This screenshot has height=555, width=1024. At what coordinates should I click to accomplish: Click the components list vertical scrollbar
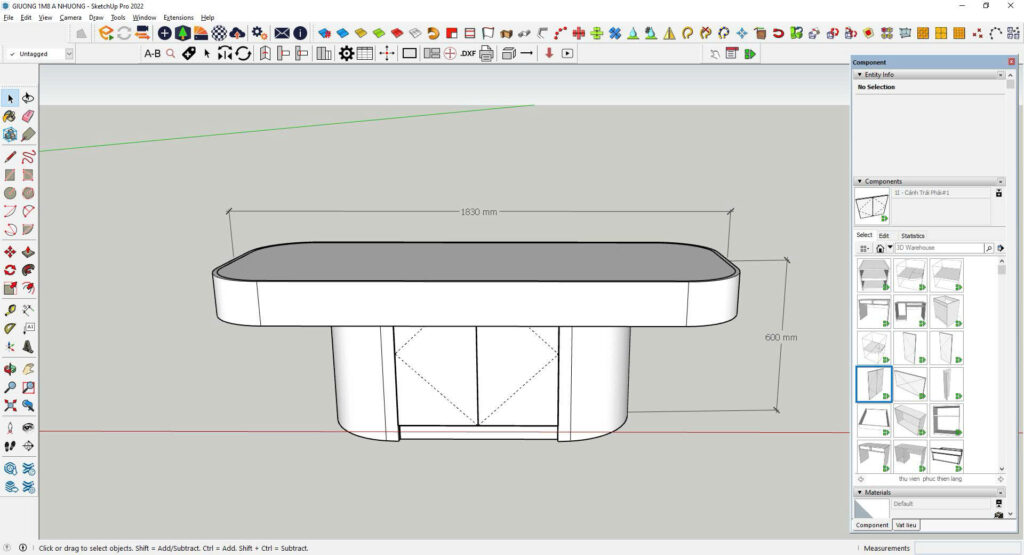[x=1001, y=364]
